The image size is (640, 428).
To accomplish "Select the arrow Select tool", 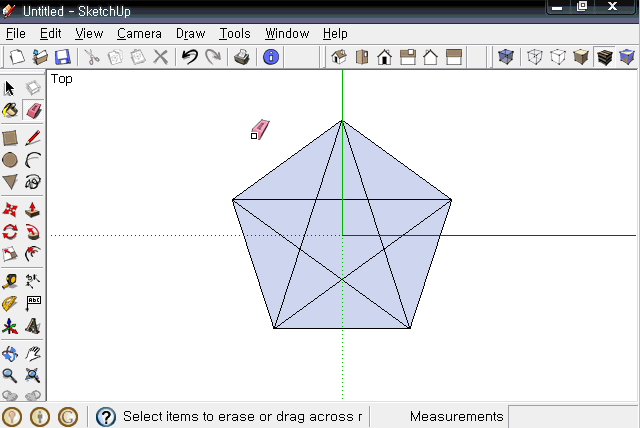I will pyautogui.click(x=10, y=88).
